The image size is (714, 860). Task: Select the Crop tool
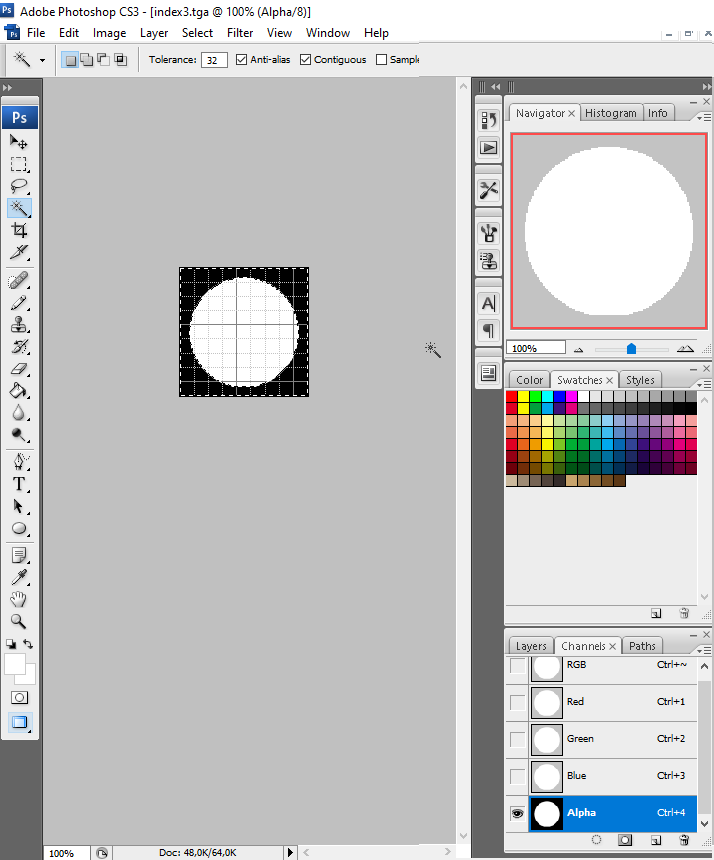pyautogui.click(x=19, y=230)
